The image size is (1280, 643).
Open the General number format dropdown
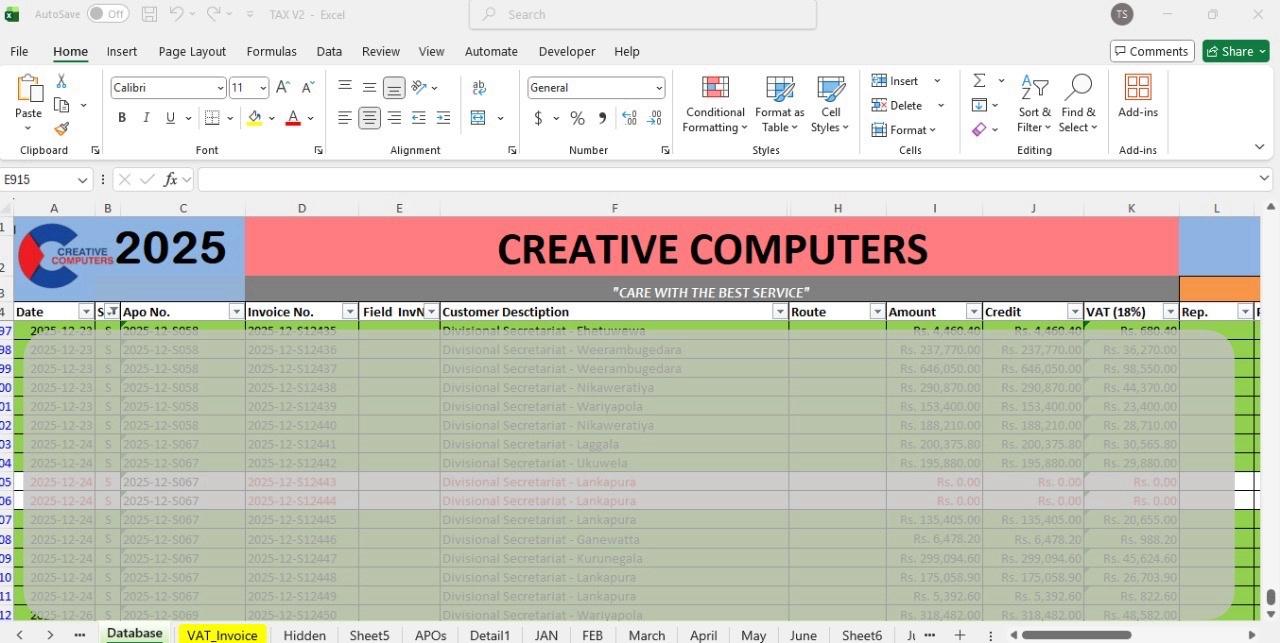coord(658,88)
